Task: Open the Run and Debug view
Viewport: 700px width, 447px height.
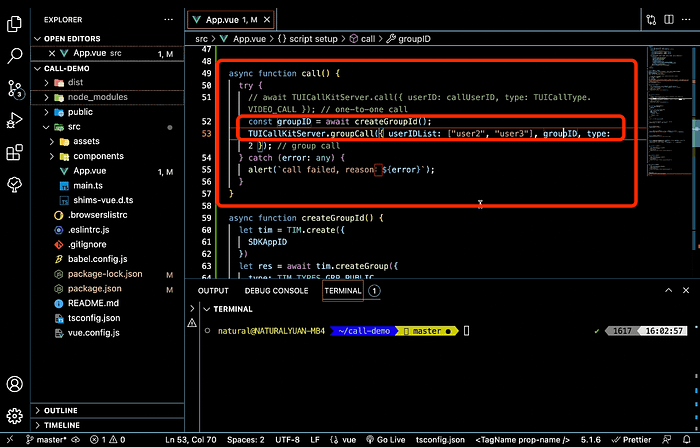Action: pos(15,120)
